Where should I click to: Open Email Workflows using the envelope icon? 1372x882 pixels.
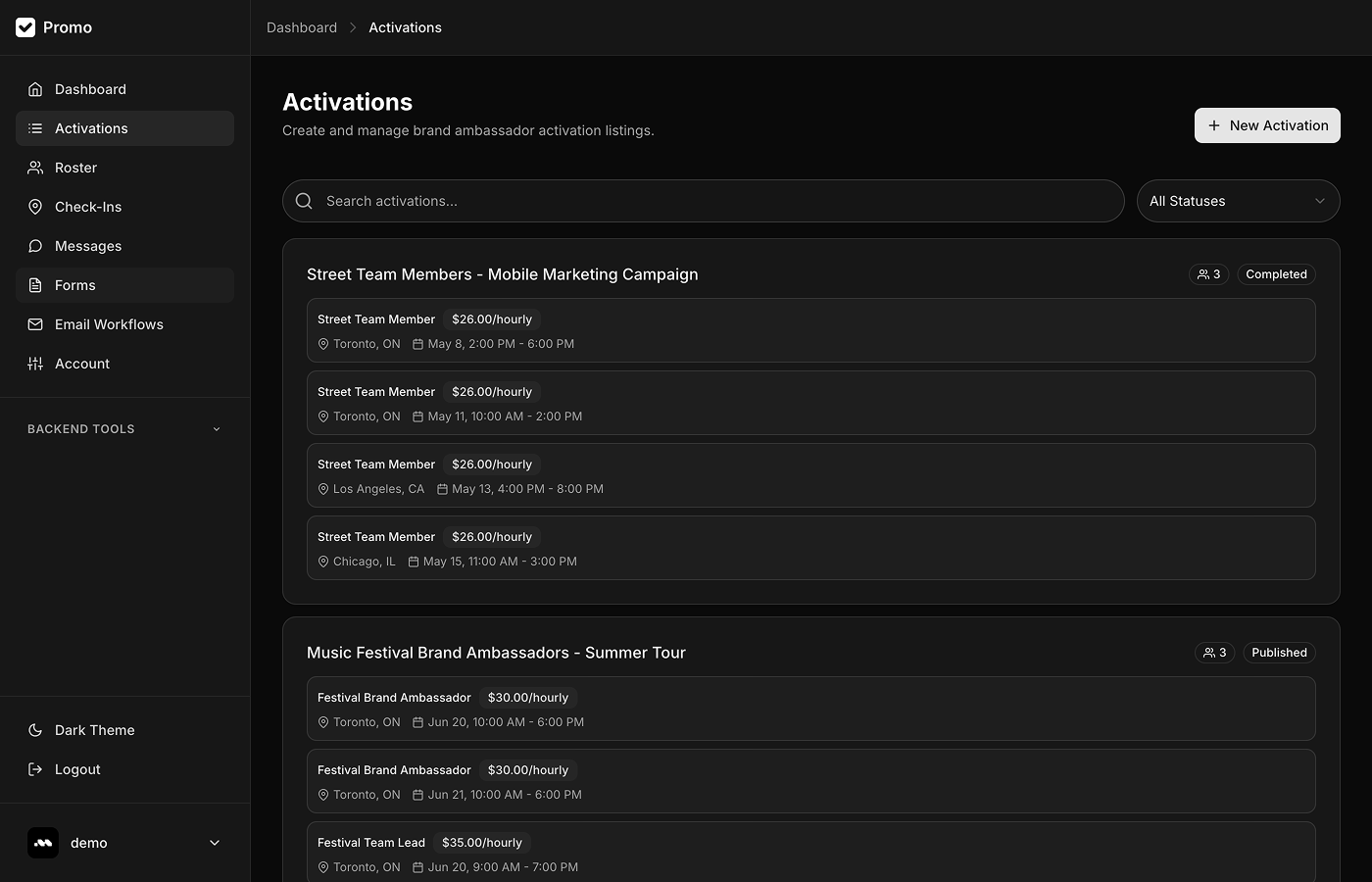pos(35,324)
